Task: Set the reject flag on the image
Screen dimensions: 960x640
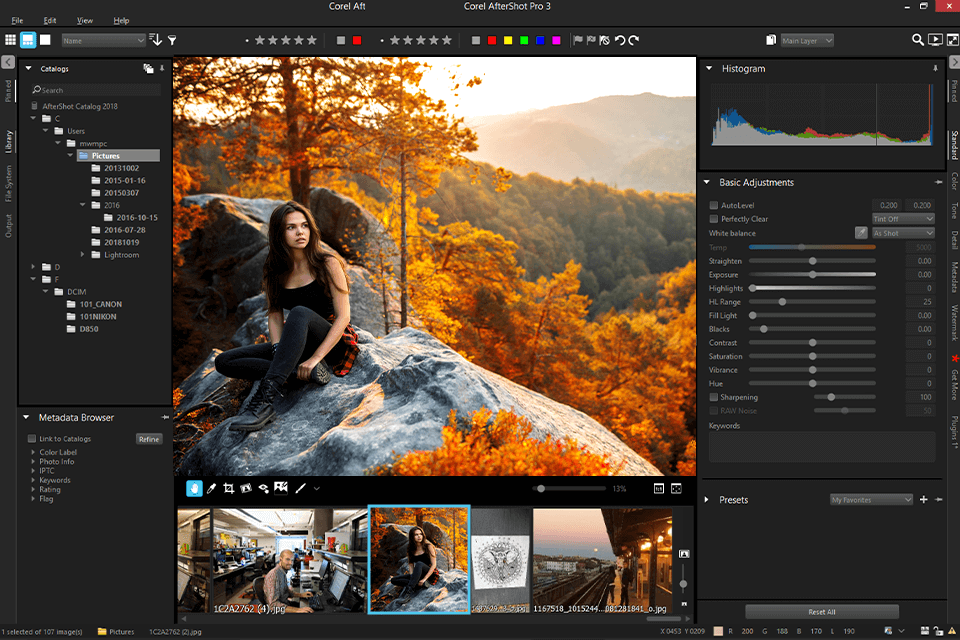Action: [x=591, y=40]
